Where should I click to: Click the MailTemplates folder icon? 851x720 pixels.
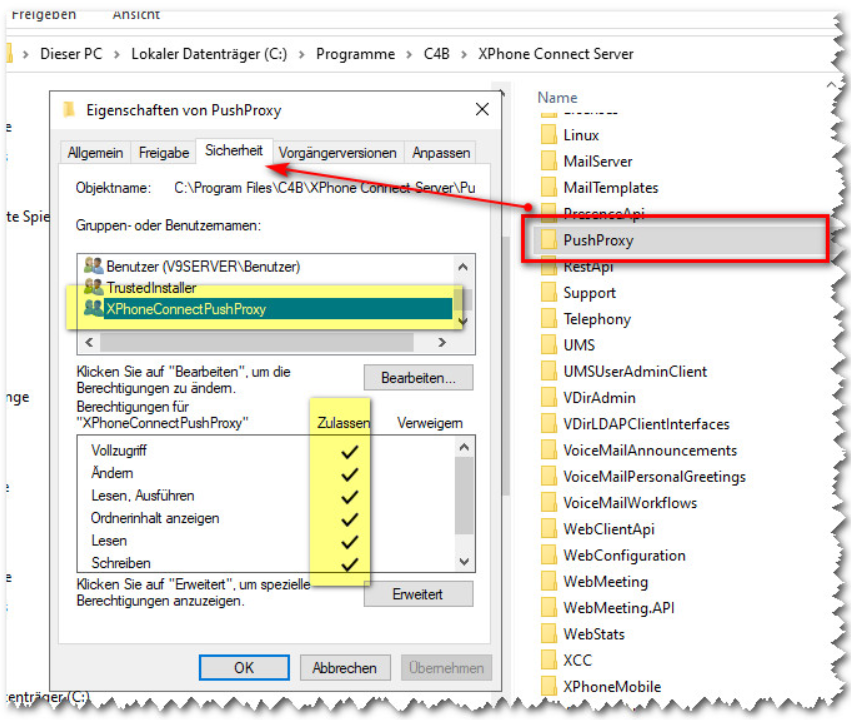549,187
